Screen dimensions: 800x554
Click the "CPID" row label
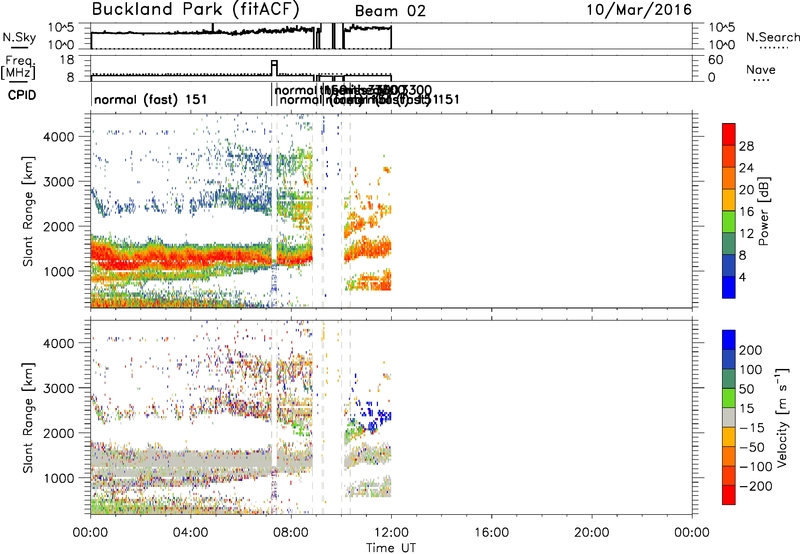coord(22,95)
